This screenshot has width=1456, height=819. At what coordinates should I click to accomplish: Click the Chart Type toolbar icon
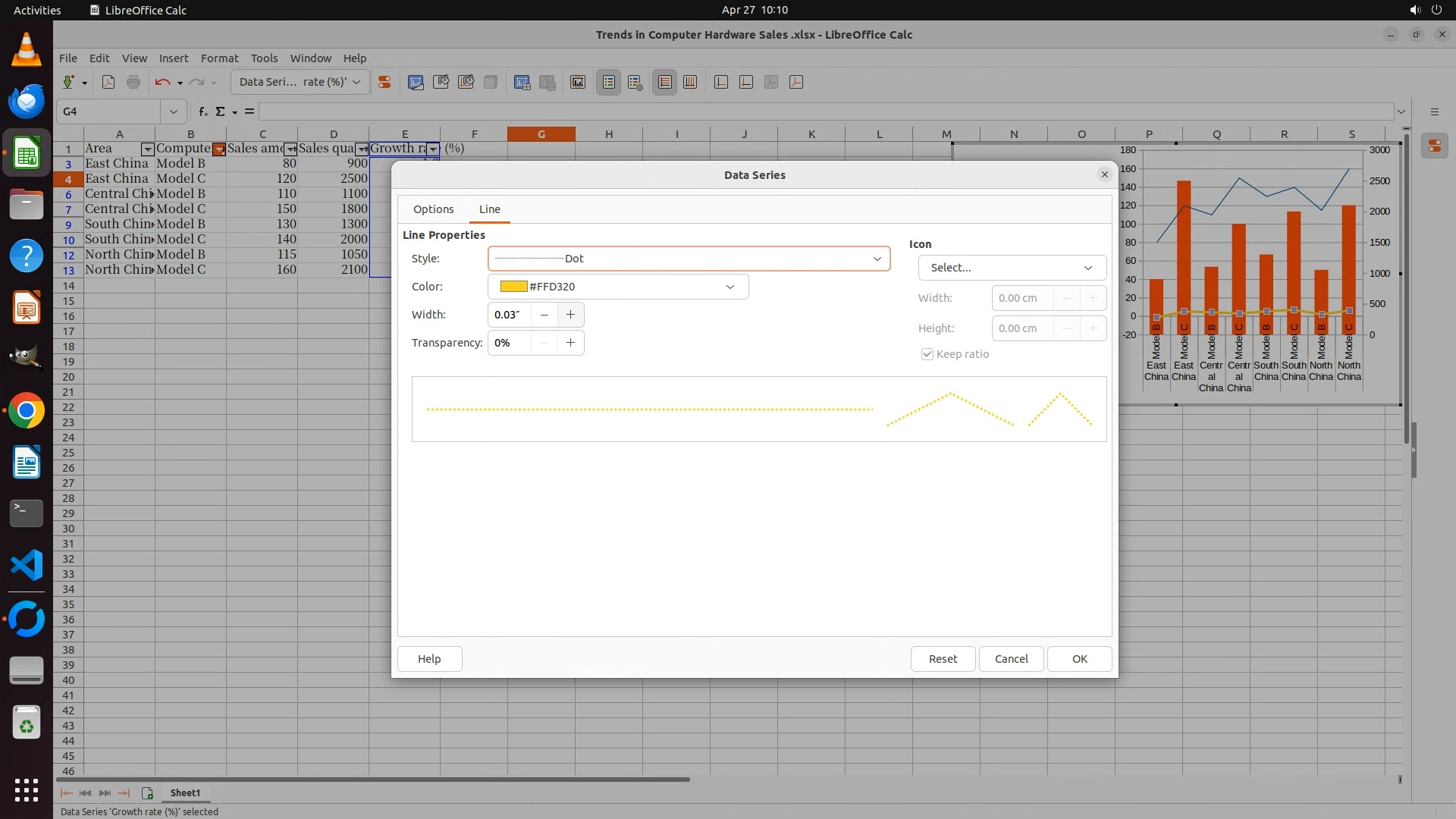[x=416, y=83]
